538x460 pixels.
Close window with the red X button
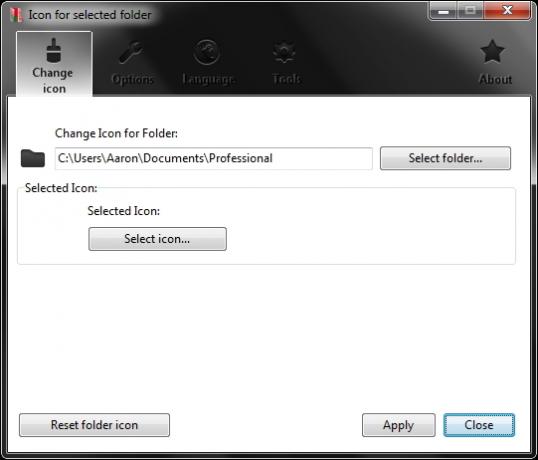[507, 11]
